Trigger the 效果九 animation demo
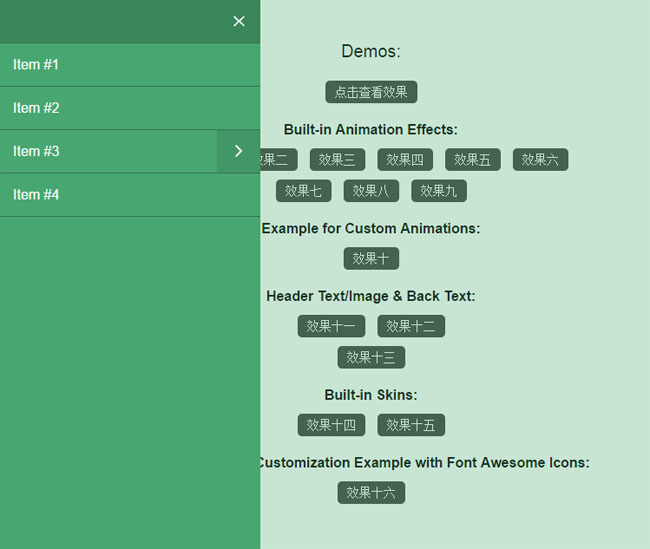This screenshot has height=549, width=650. [439, 191]
